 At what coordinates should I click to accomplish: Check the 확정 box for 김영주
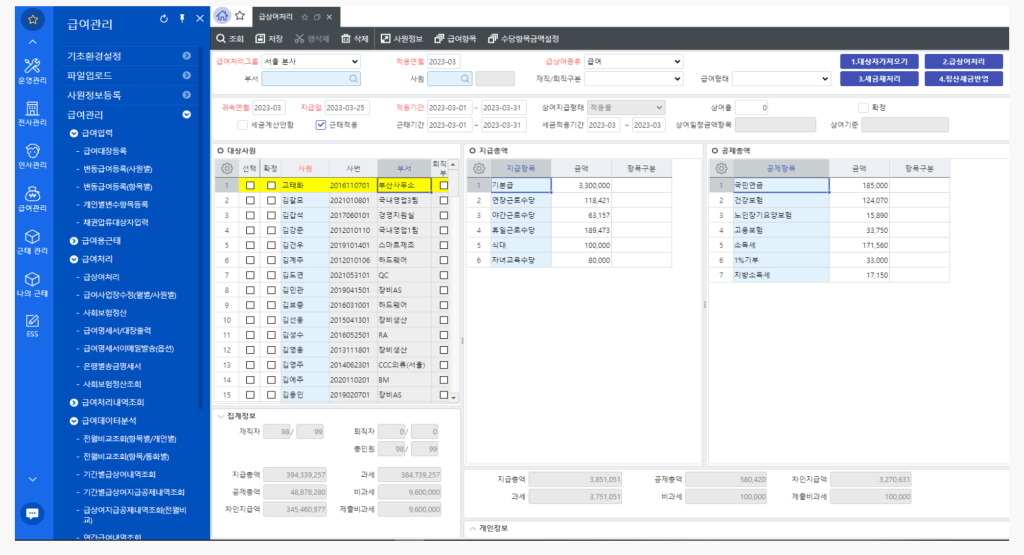click(271, 365)
